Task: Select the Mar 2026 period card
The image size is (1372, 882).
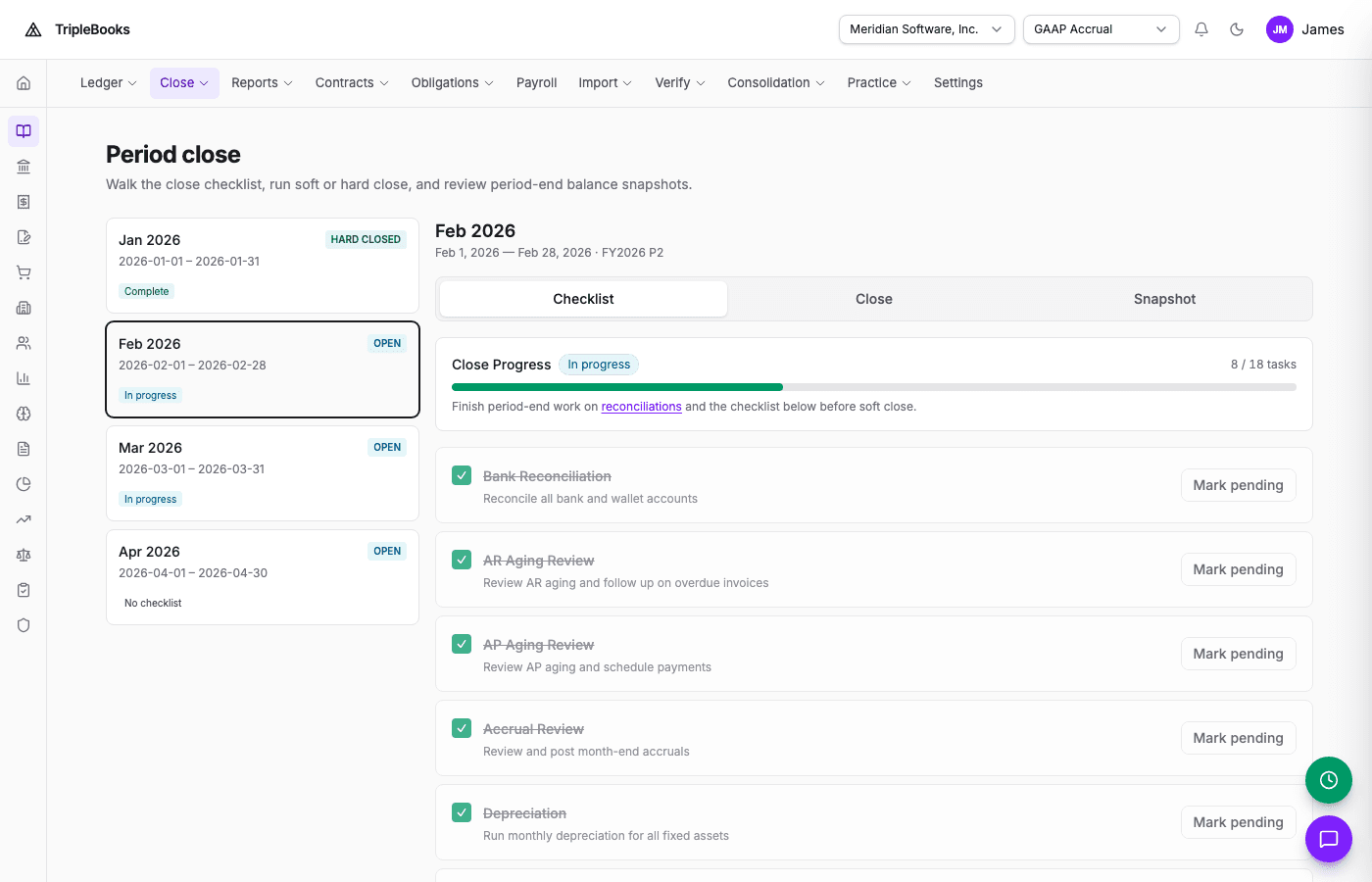Action: [x=263, y=473]
